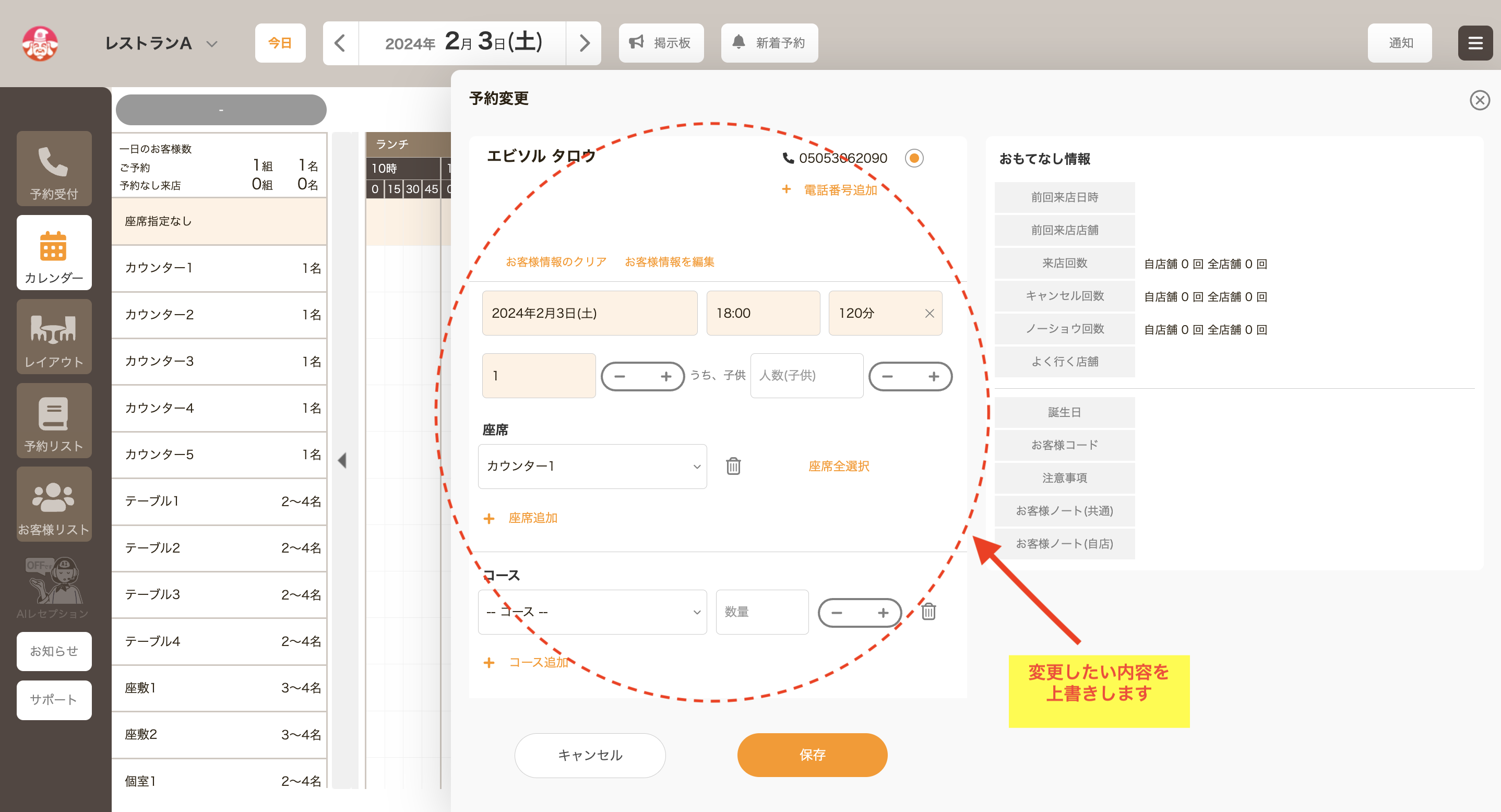This screenshot has width=1501, height=812.
Task: Click the 電話番号追加 link
Action: click(x=840, y=190)
